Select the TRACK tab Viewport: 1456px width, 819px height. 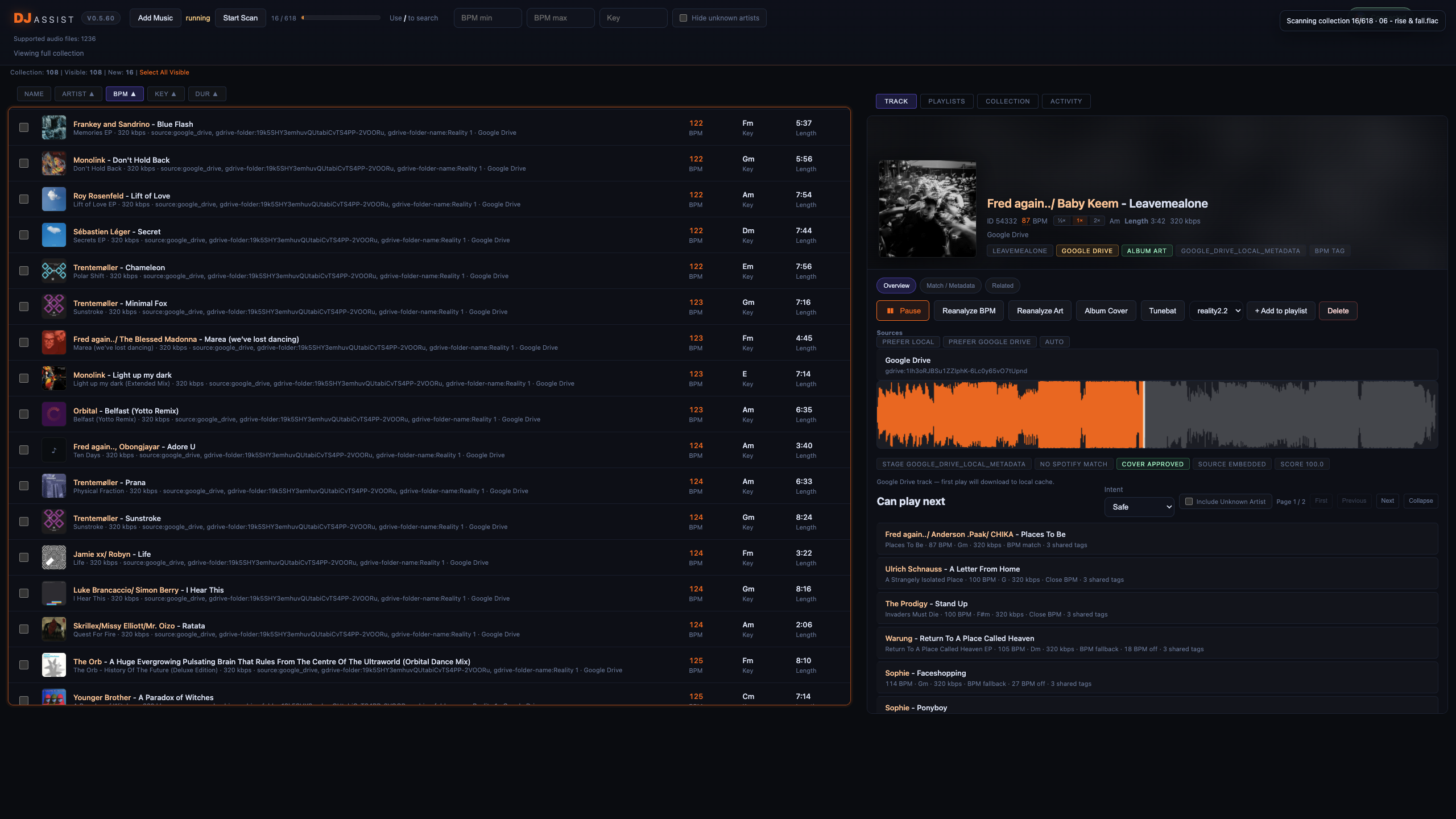(896, 101)
